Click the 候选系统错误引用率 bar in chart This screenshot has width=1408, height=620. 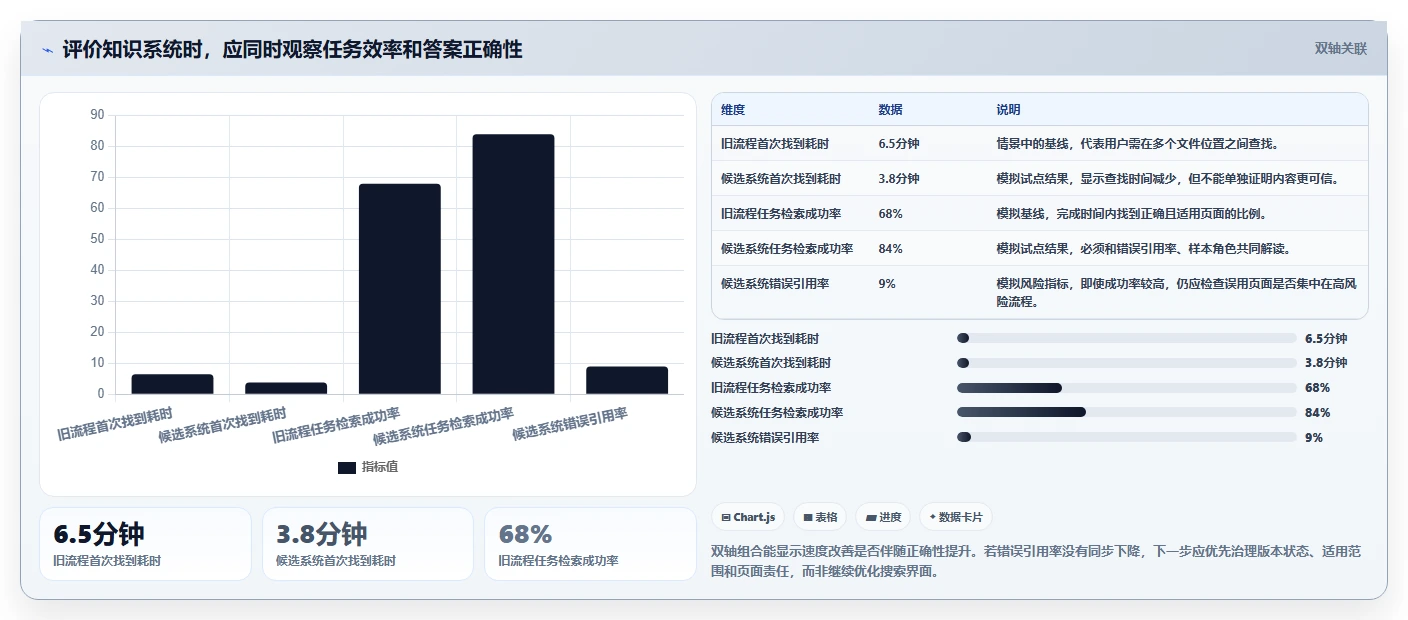(627, 380)
